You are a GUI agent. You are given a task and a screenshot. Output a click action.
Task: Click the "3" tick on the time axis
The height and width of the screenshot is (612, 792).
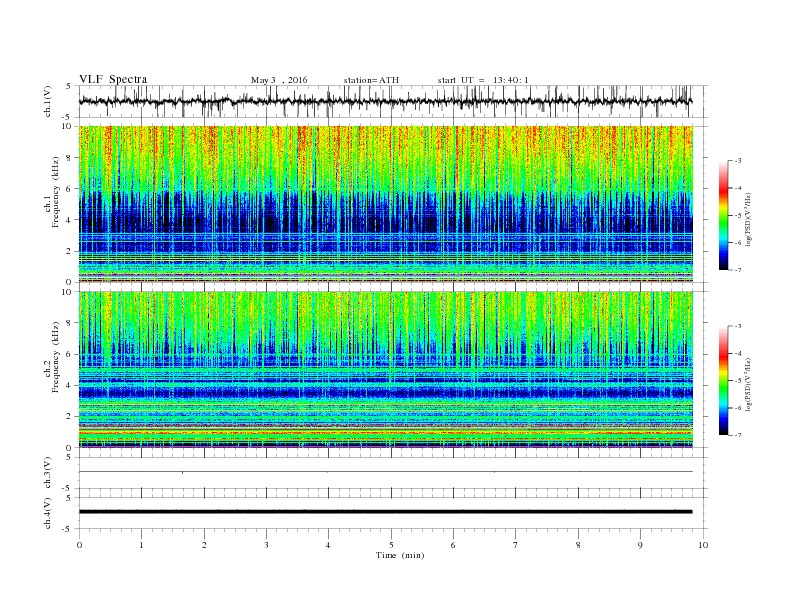(266, 545)
